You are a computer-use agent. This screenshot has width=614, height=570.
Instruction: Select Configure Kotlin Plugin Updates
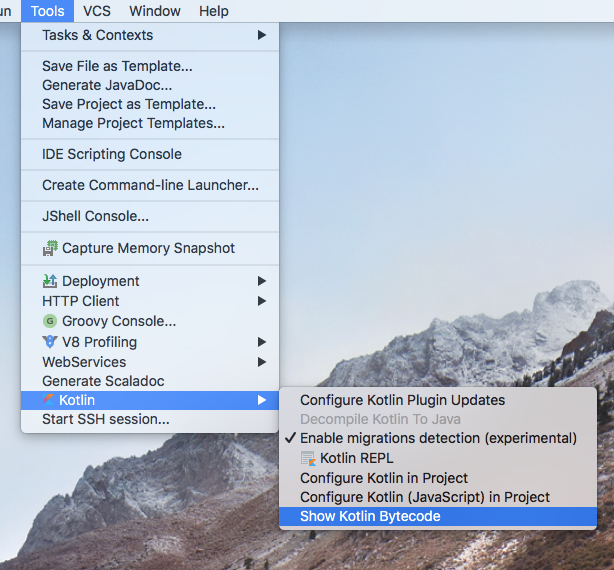438,400
